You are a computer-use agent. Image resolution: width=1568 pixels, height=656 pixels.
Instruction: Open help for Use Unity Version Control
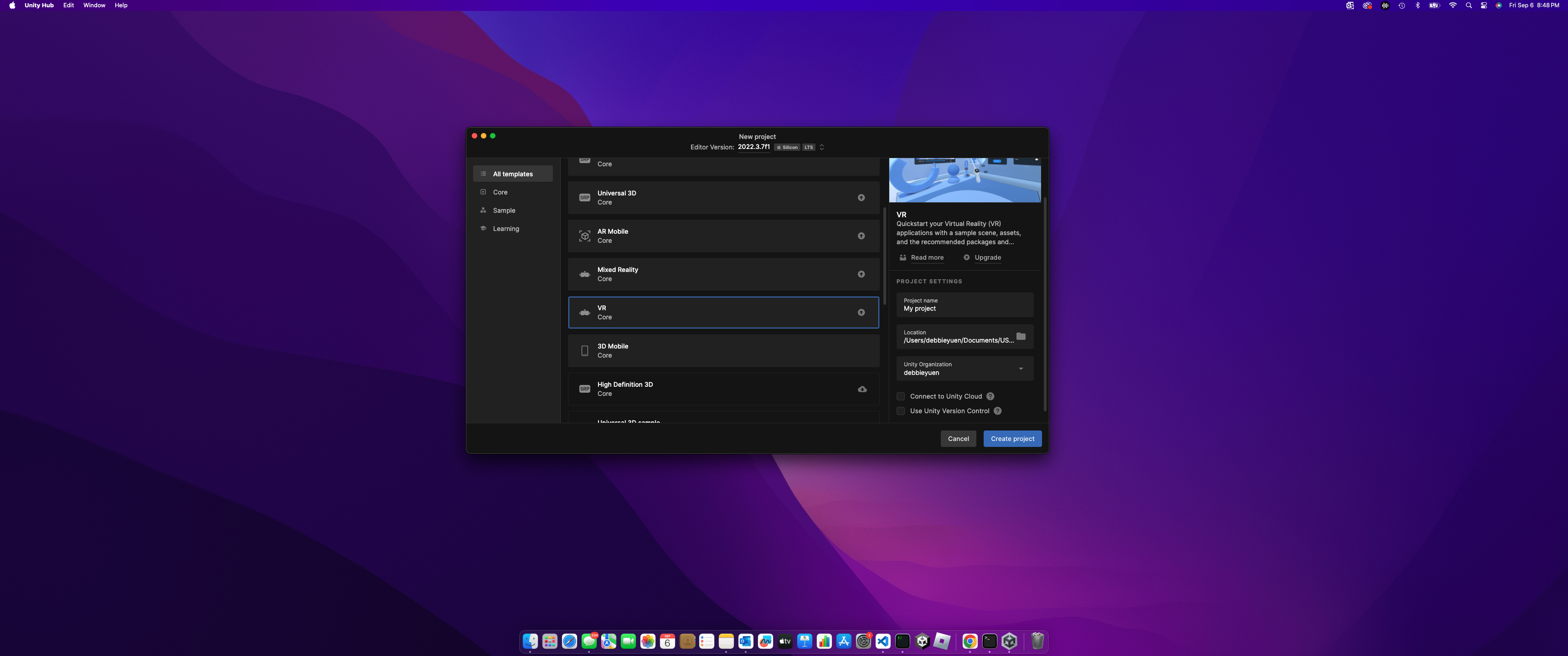coord(998,411)
